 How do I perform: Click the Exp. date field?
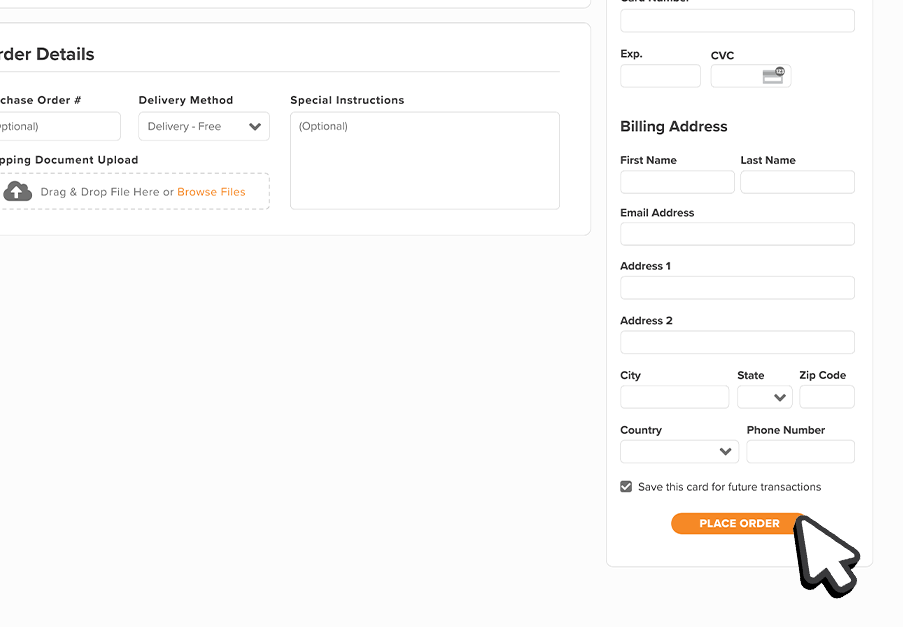(x=660, y=76)
